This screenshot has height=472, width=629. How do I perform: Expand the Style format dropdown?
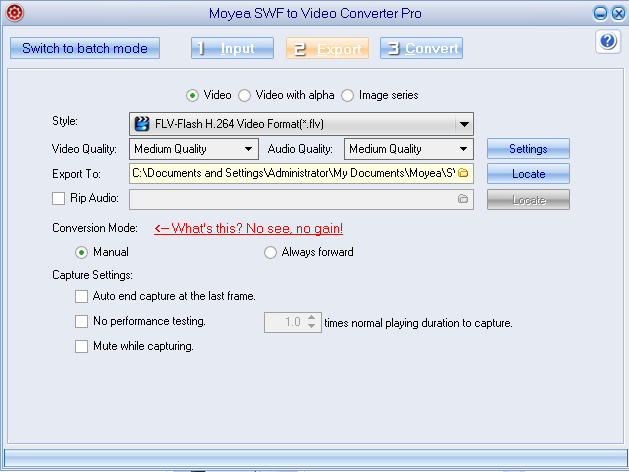pyautogui.click(x=464, y=124)
